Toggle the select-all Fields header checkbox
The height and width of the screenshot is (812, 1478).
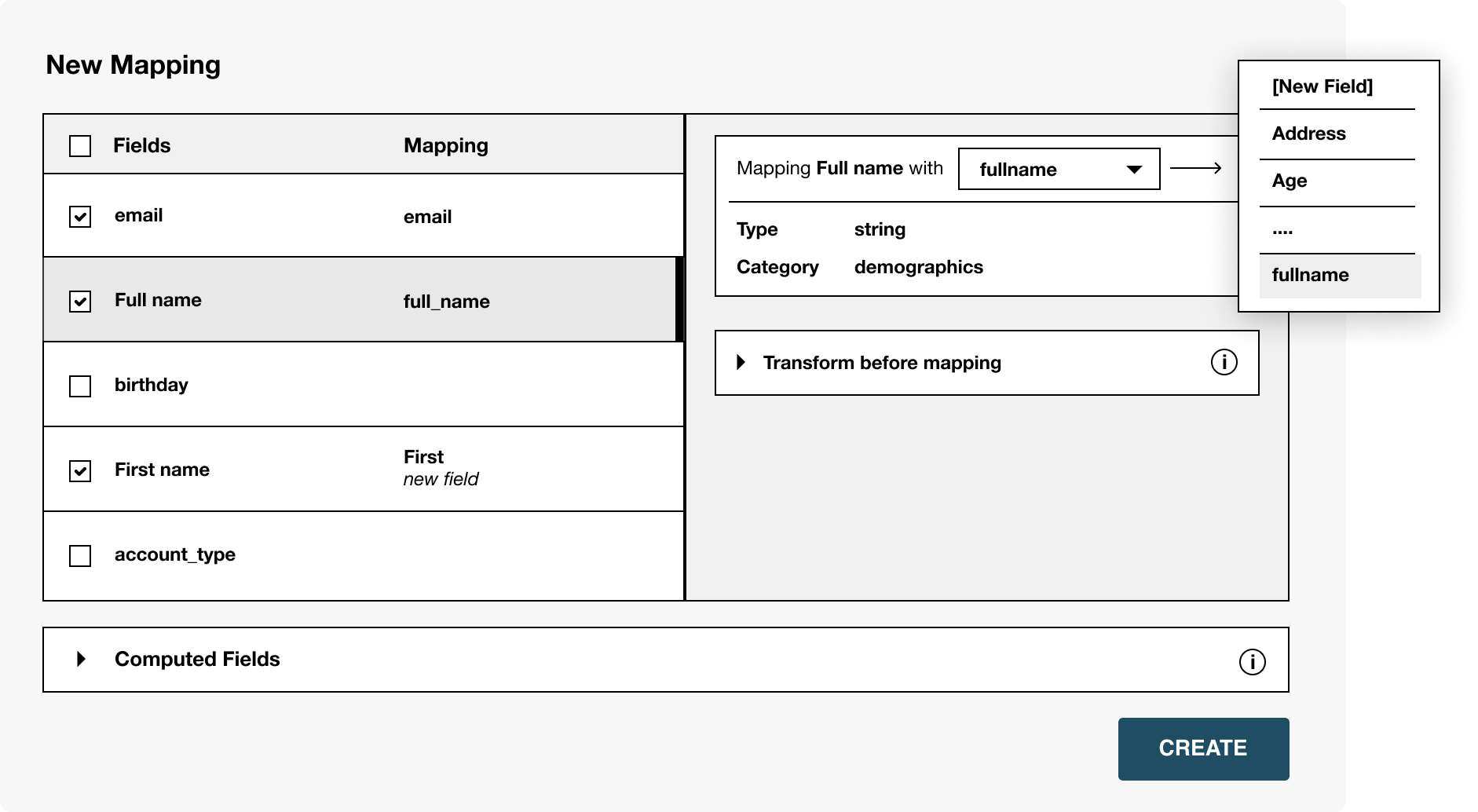pyautogui.click(x=80, y=146)
